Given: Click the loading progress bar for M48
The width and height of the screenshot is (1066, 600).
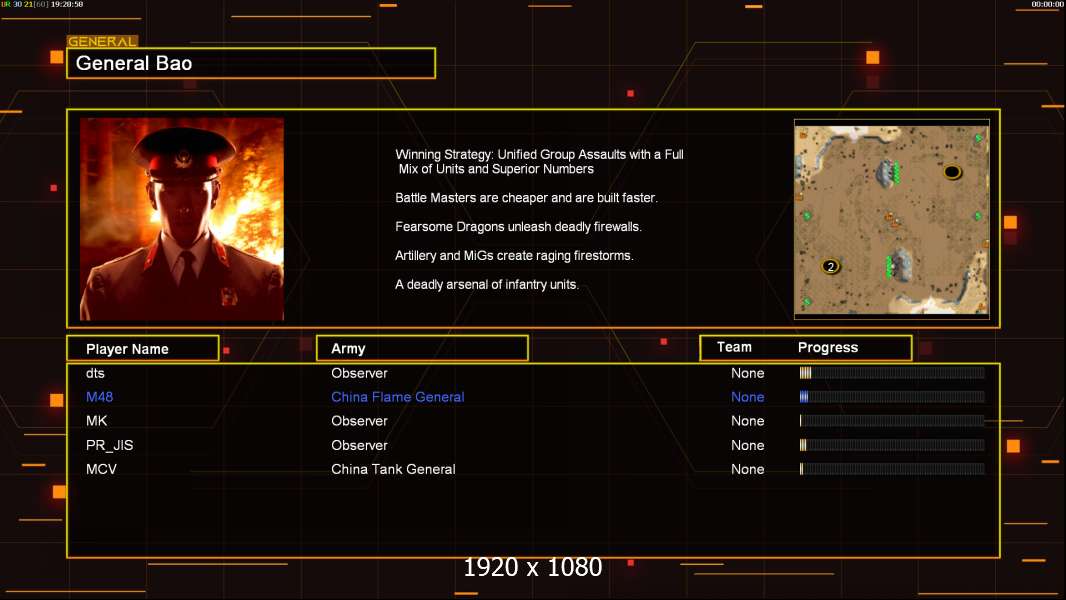Looking at the screenshot, I should [892, 397].
